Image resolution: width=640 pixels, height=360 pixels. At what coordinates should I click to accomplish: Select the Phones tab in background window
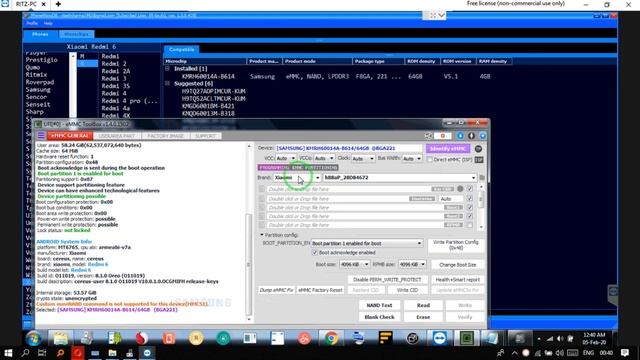[x=40, y=34]
